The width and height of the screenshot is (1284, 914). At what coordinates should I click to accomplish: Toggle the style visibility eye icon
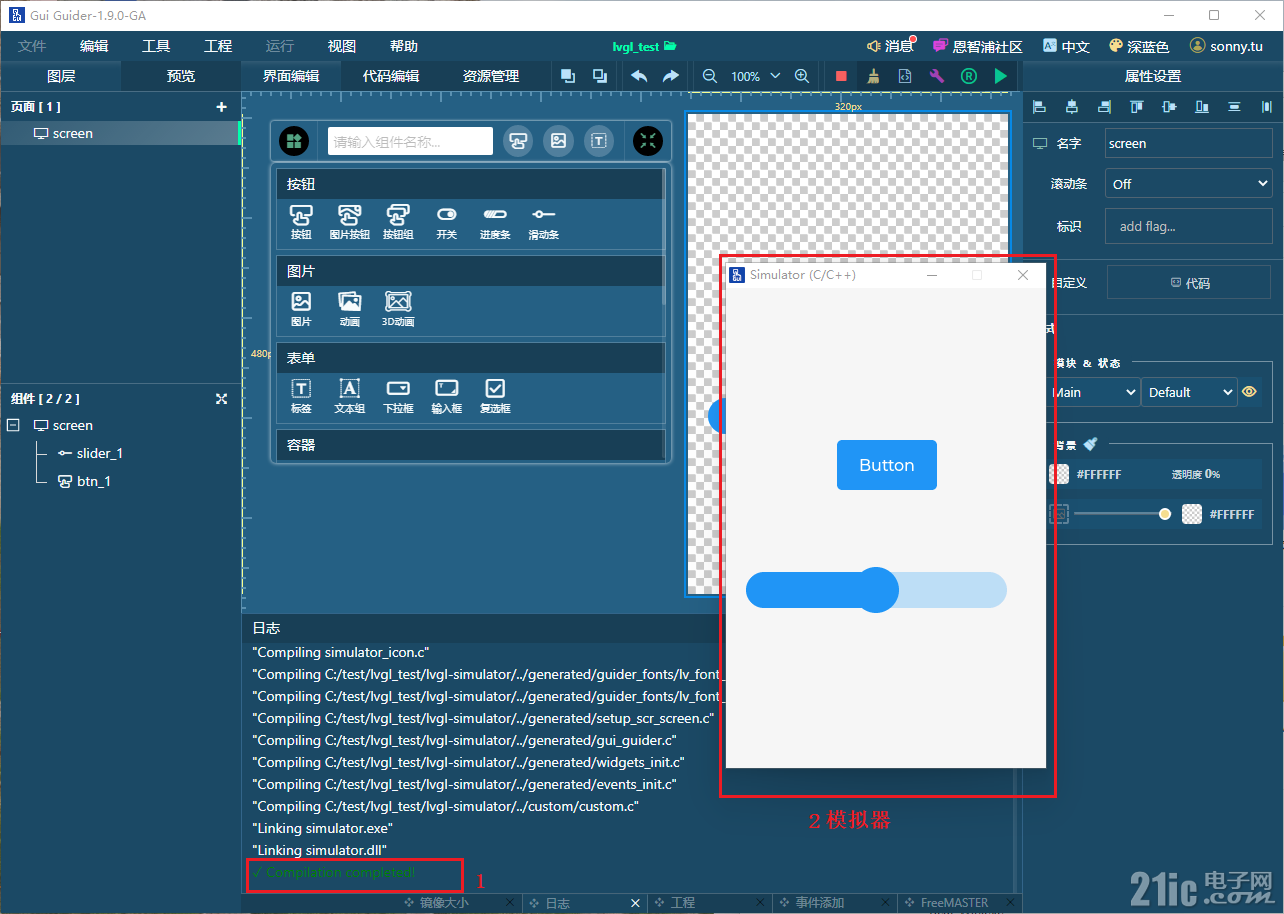tap(1249, 392)
